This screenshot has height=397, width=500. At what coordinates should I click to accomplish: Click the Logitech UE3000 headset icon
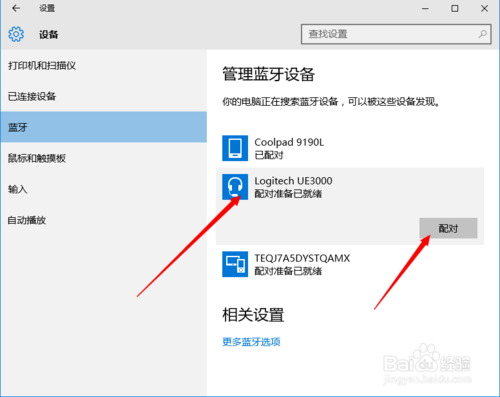click(235, 187)
